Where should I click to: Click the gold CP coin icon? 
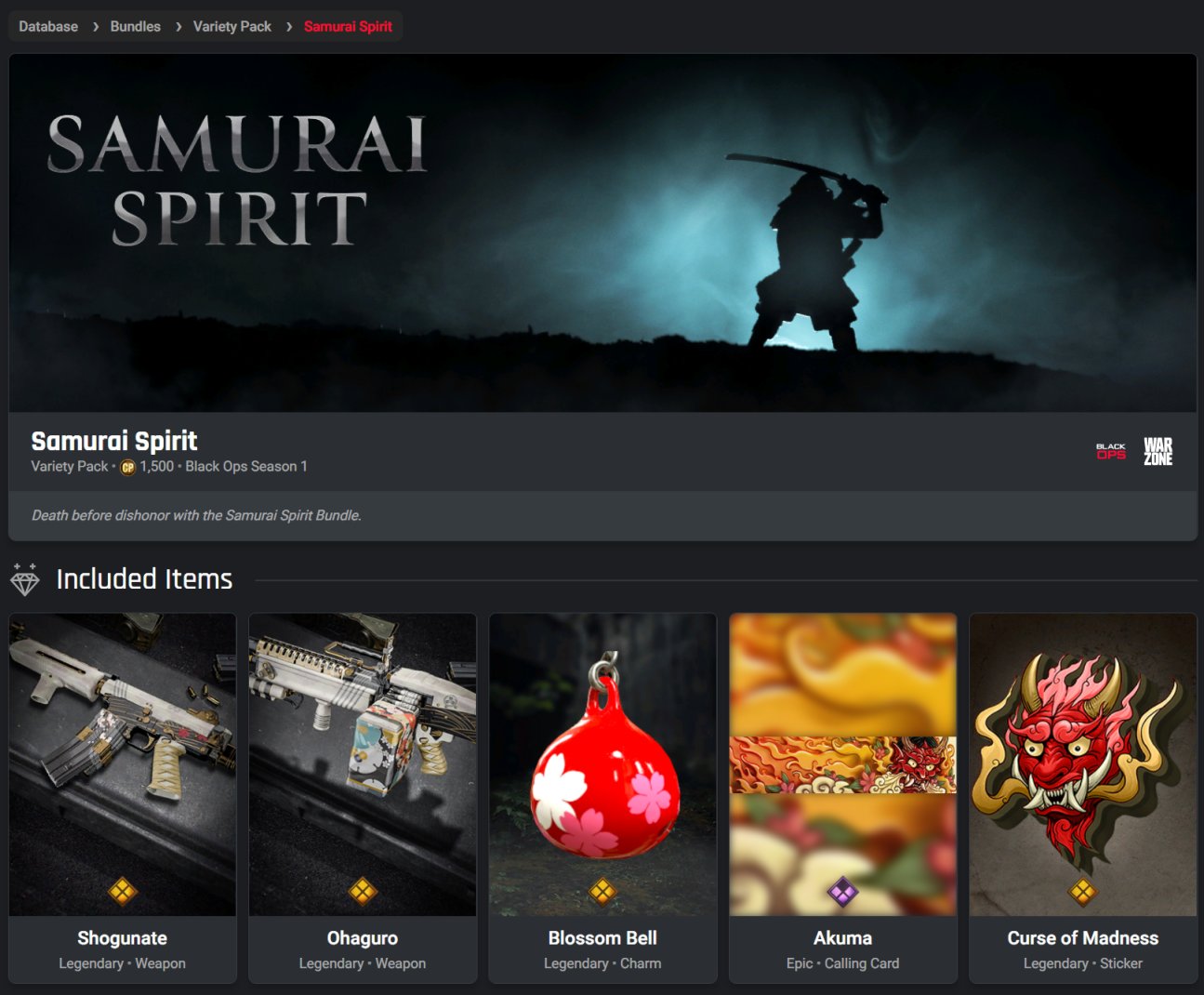[128, 467]
